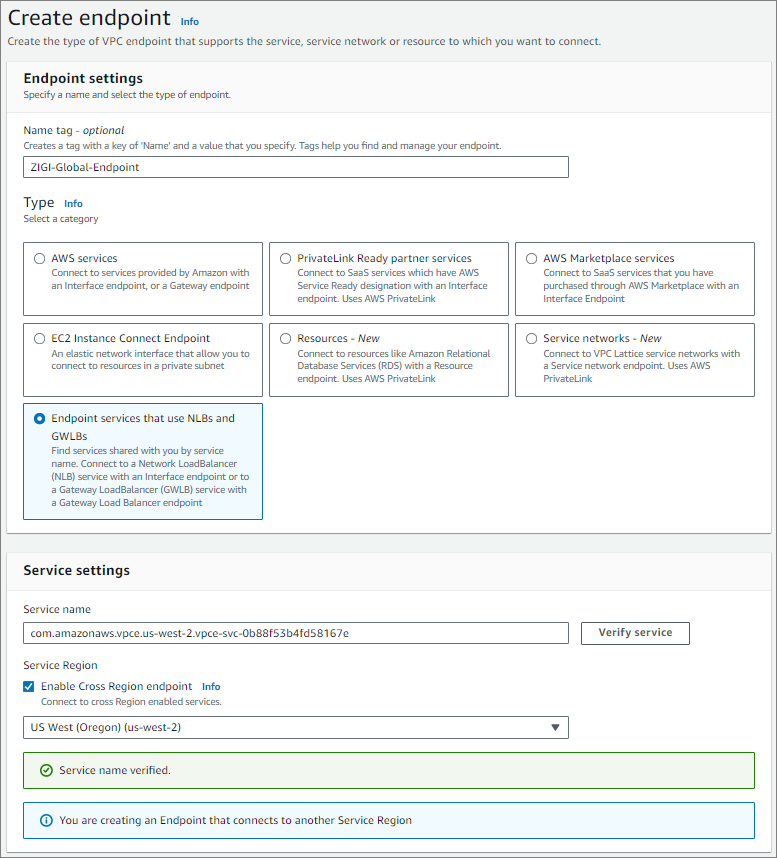This screenshot has width=777, height=858.
Task: Click 'Connect to cross Region enabled services.' text
Action: (x=131, y=702)
